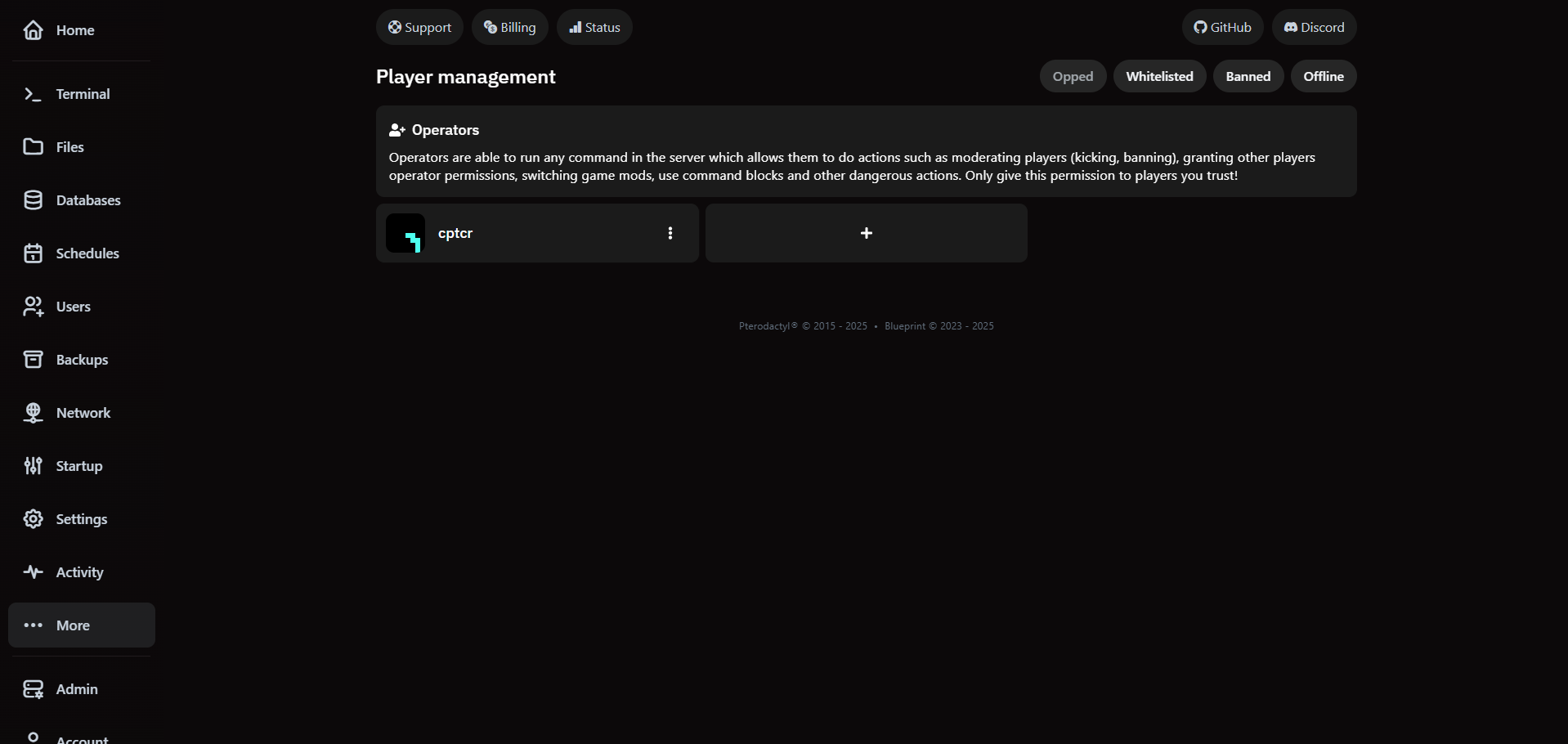Open Schedules via its calendar icon
The height and width of the screenshot is (744, 1568).
[x=33, y=253]
